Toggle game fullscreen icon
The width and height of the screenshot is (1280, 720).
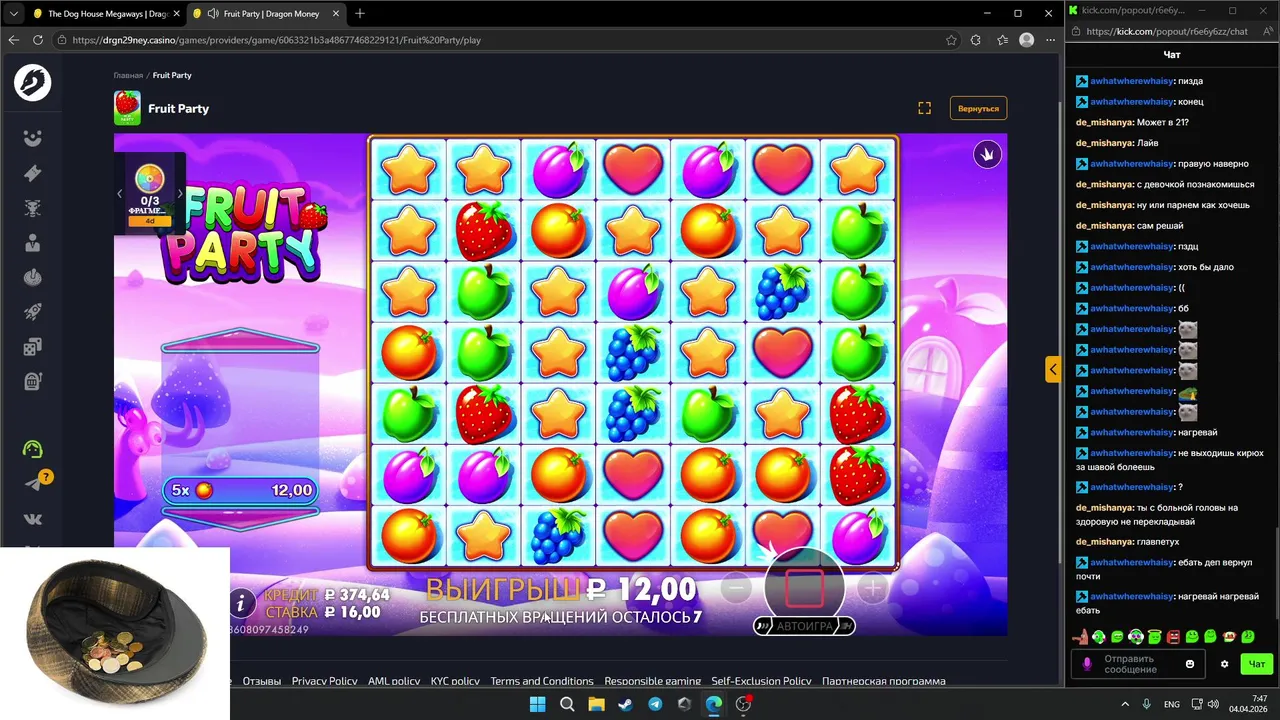[924, 108]
